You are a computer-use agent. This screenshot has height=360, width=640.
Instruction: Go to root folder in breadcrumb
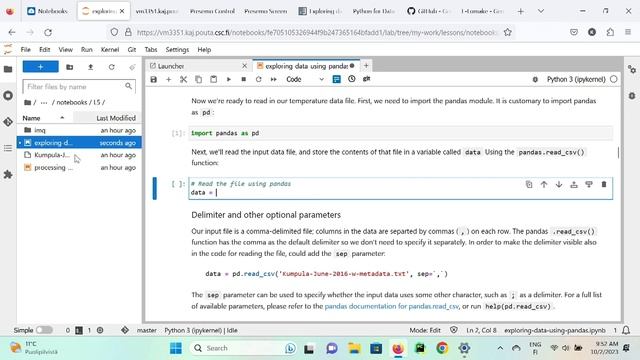click(28, 102)
